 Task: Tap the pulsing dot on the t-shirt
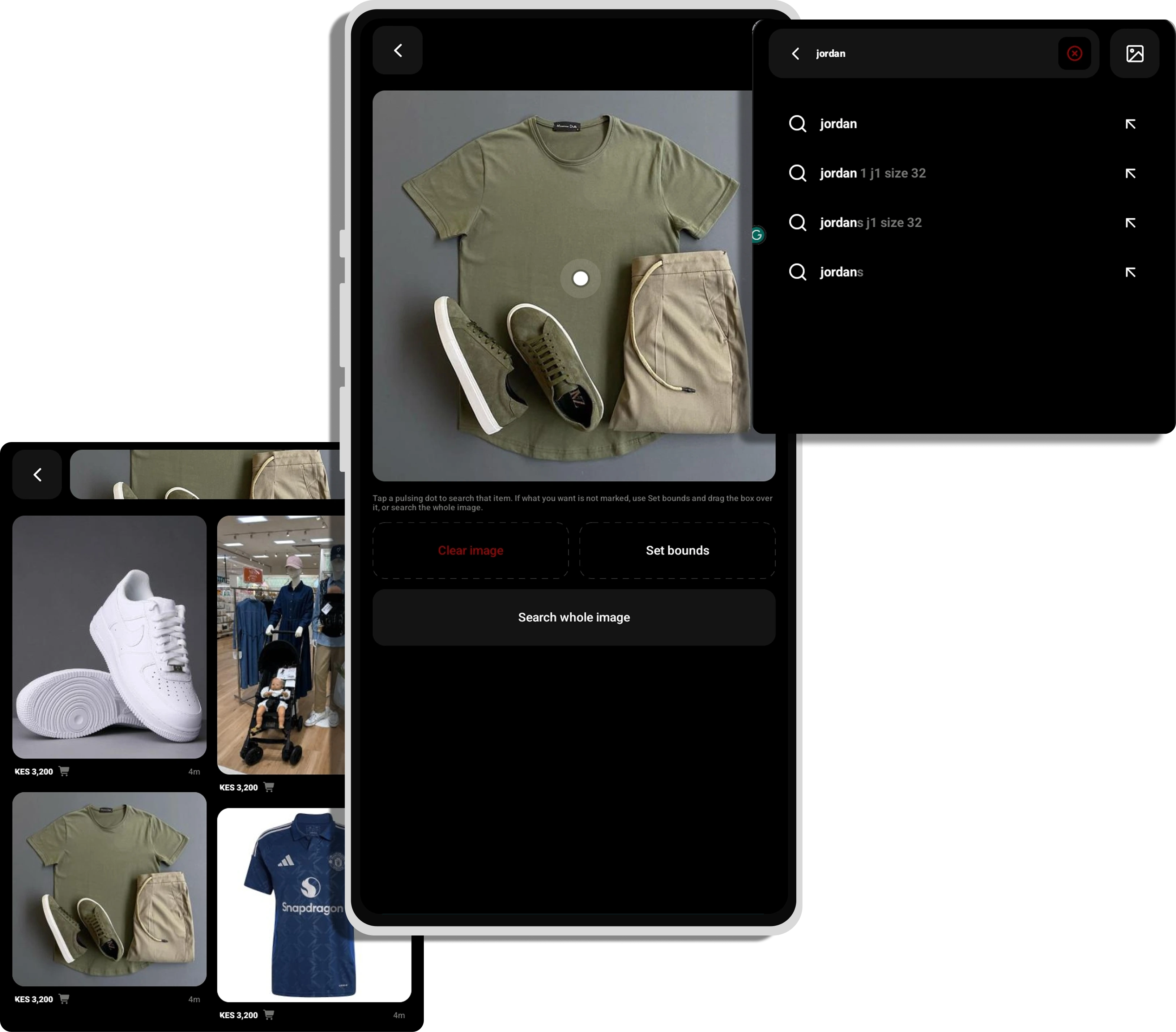[580, 278]
